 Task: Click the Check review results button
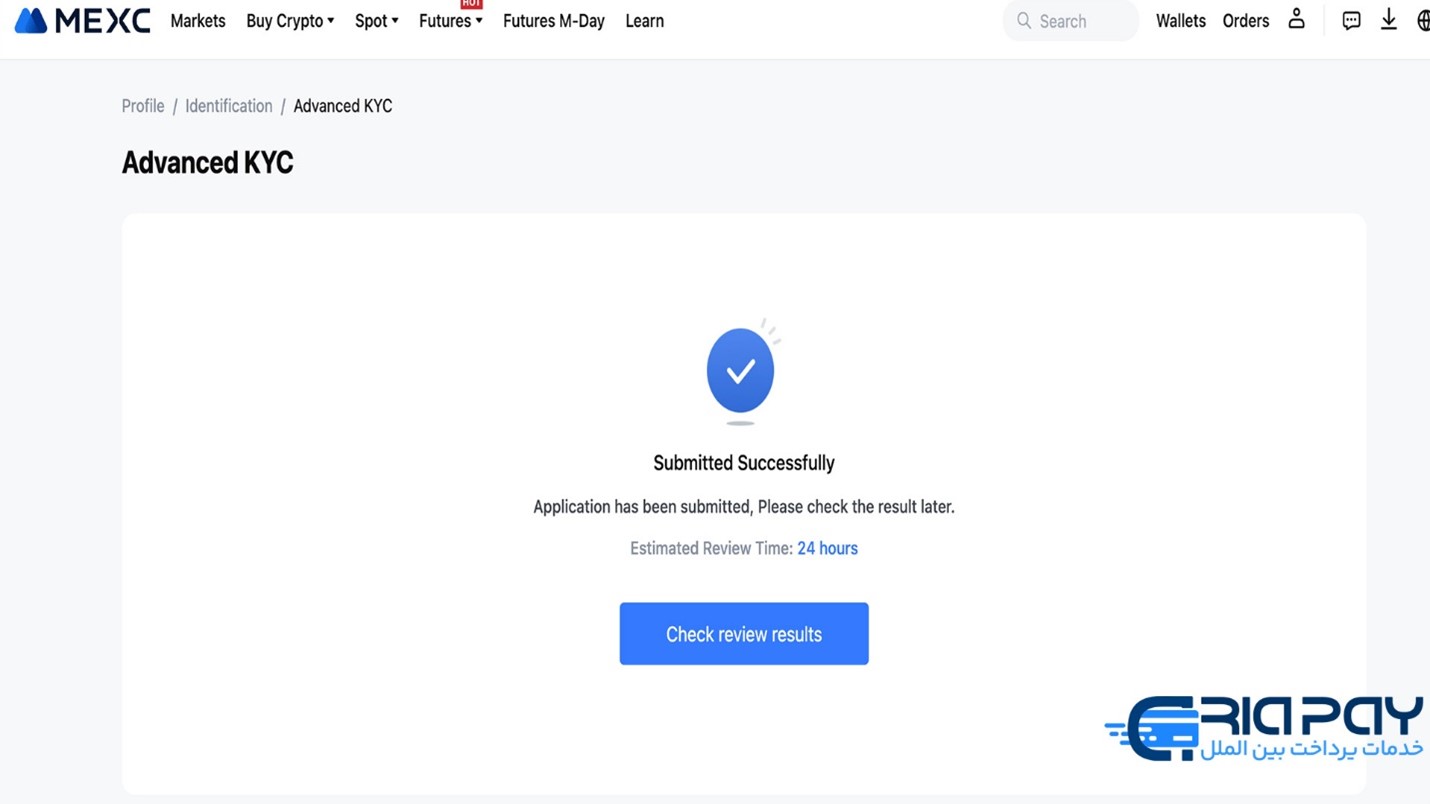click(744, 634)
